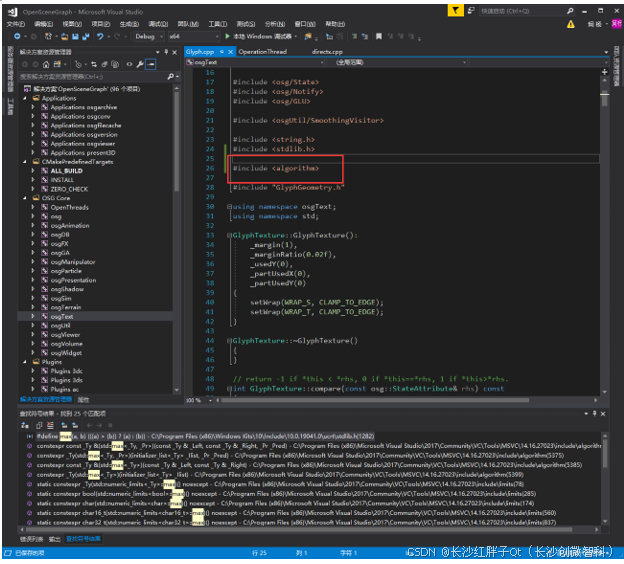Switch to the OperationThread tab
The width and height of the screenshot is (624, 564).
click(x=262, y=51)
